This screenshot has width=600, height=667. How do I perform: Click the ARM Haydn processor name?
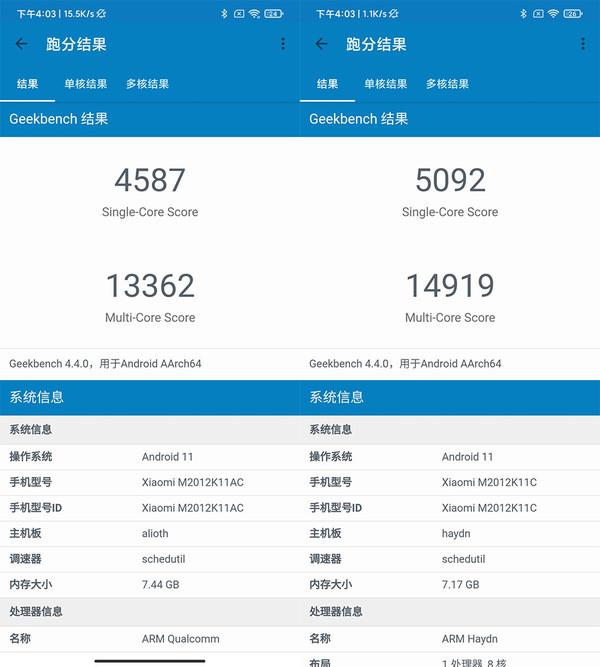pos(470,639)
